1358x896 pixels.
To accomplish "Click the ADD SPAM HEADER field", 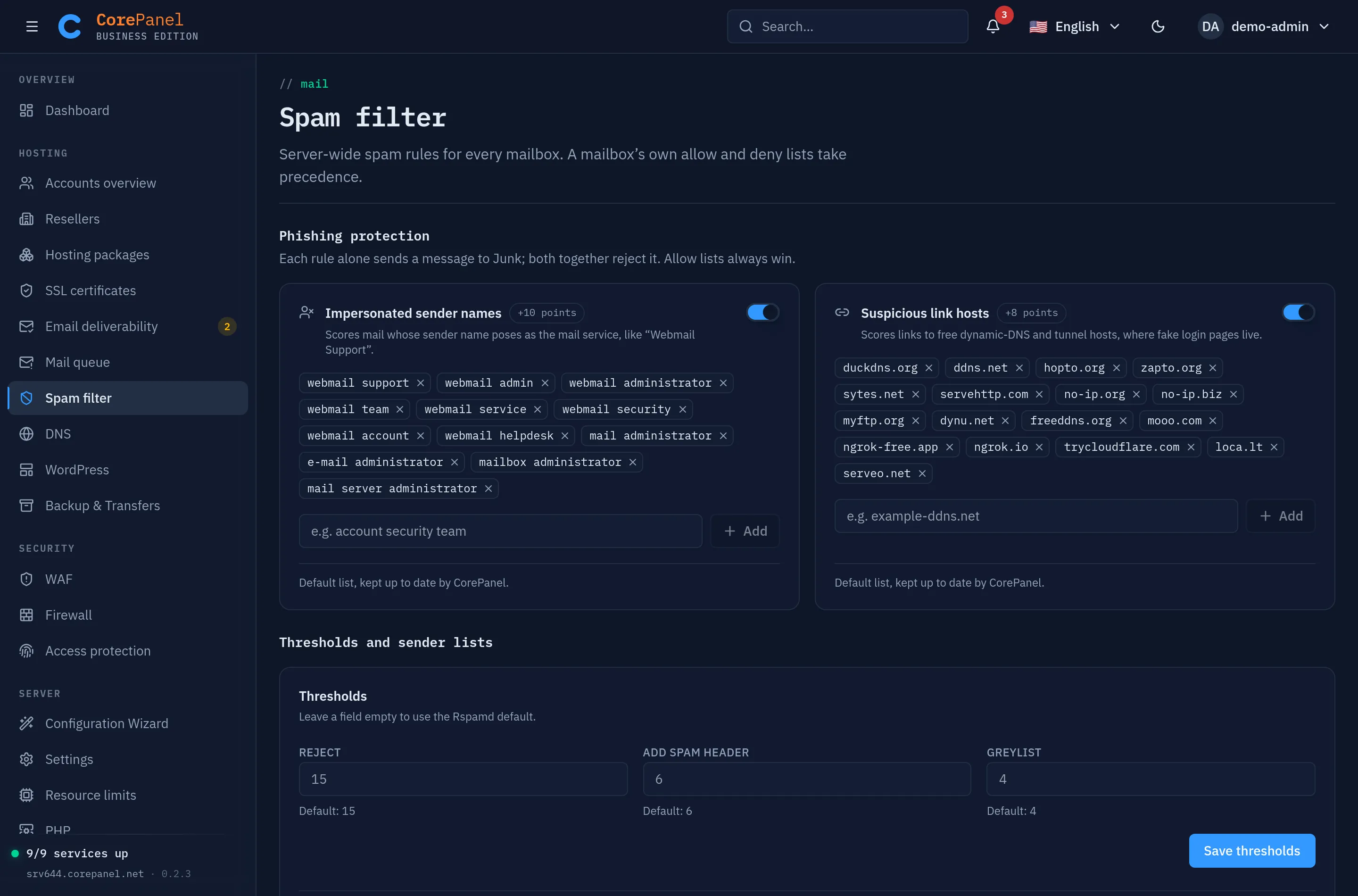I will coord(807,779).
